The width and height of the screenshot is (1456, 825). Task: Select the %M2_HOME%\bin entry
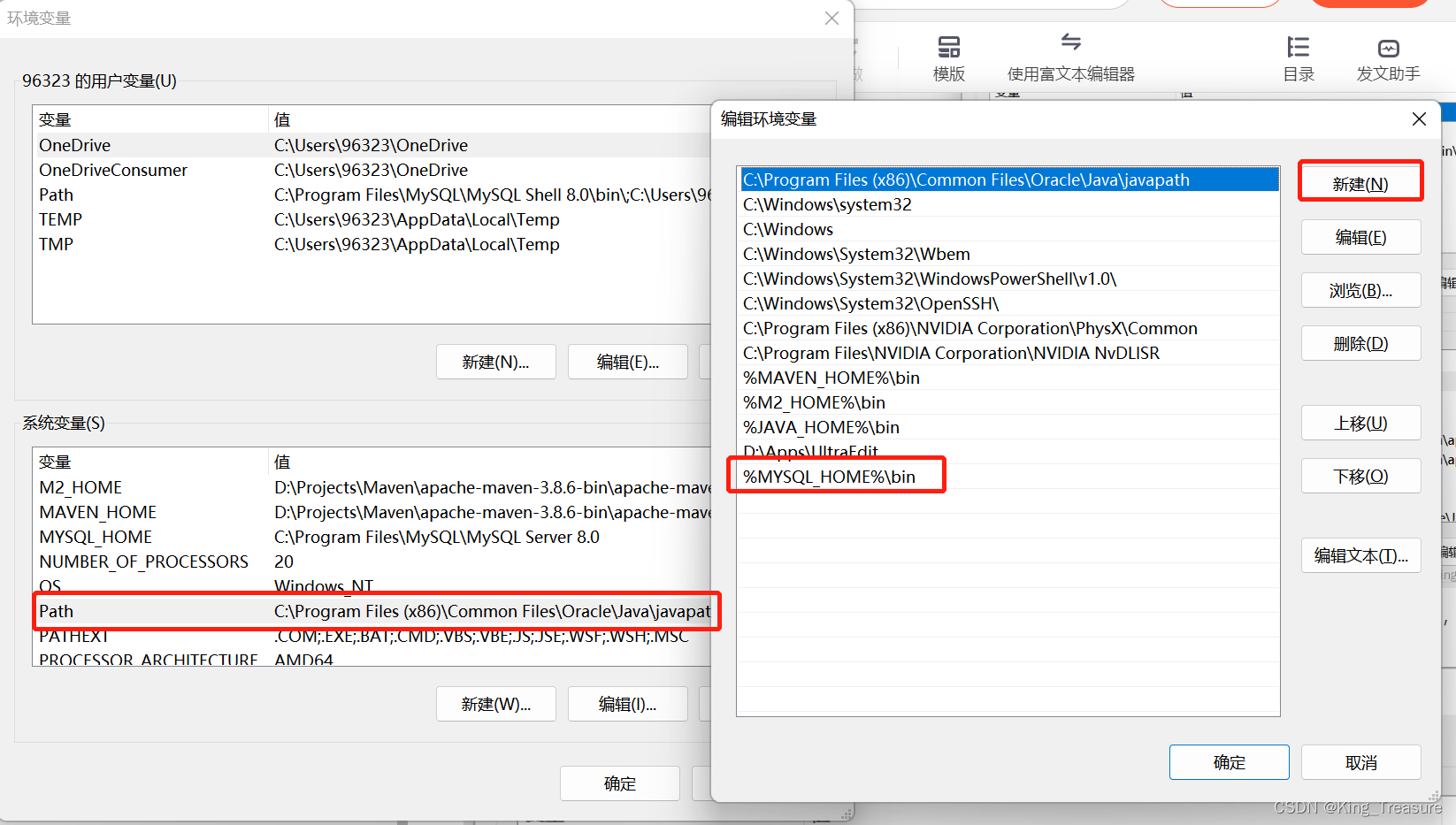(x=1008, y=402)
